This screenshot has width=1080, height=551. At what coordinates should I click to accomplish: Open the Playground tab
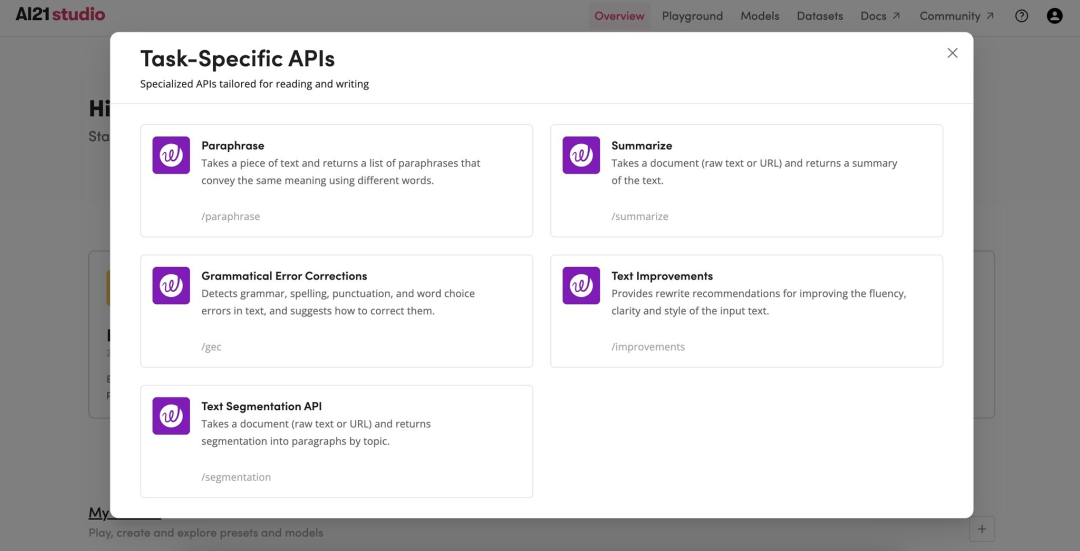pos(692,16)
